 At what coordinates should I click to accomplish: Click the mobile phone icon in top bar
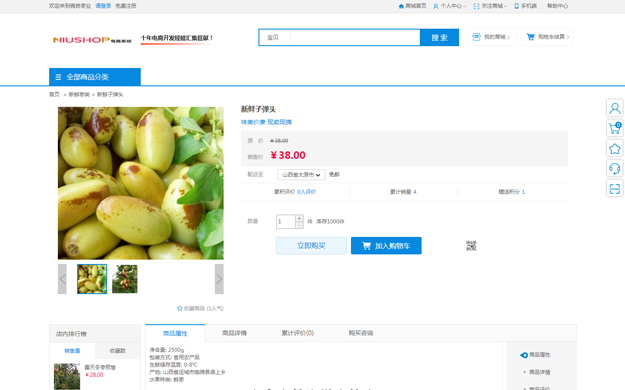pyautogui.click(x=517, y=6)
